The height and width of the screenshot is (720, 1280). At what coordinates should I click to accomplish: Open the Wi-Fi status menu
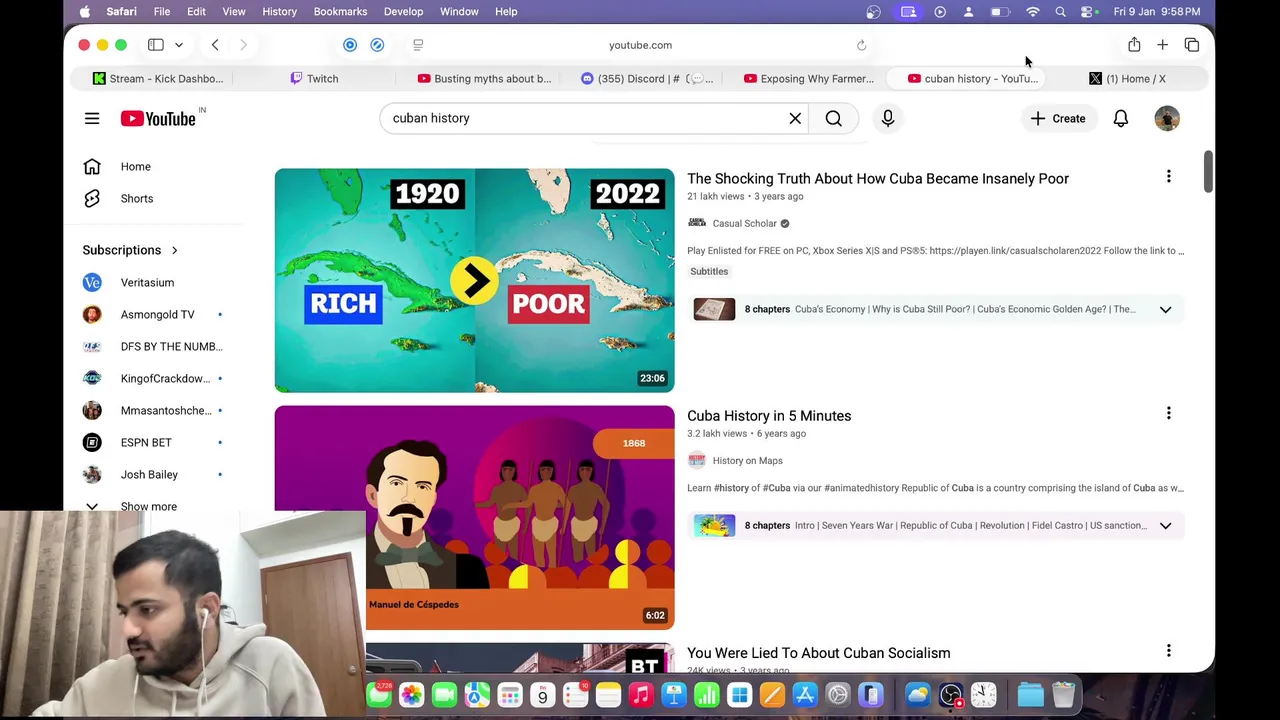click(x=1033, y=12)
